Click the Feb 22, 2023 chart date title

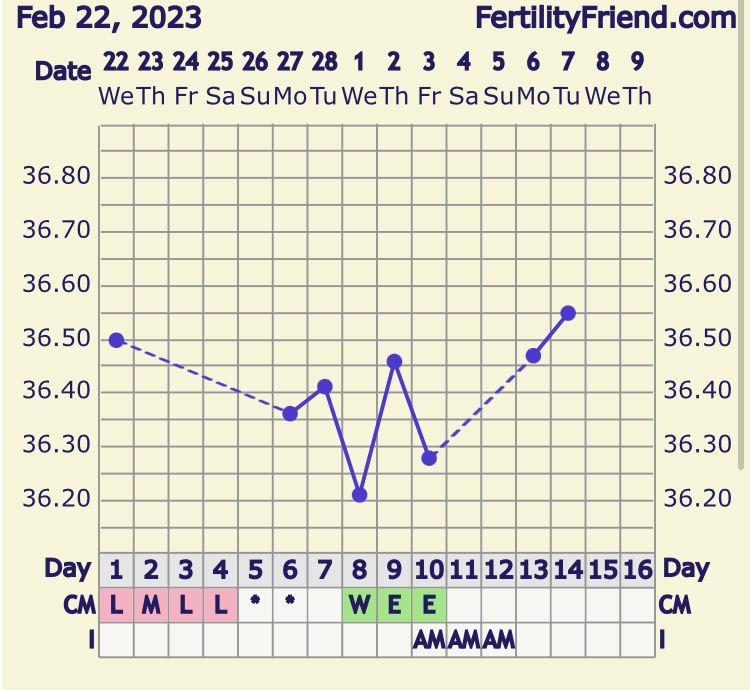[x=108, y=17]
